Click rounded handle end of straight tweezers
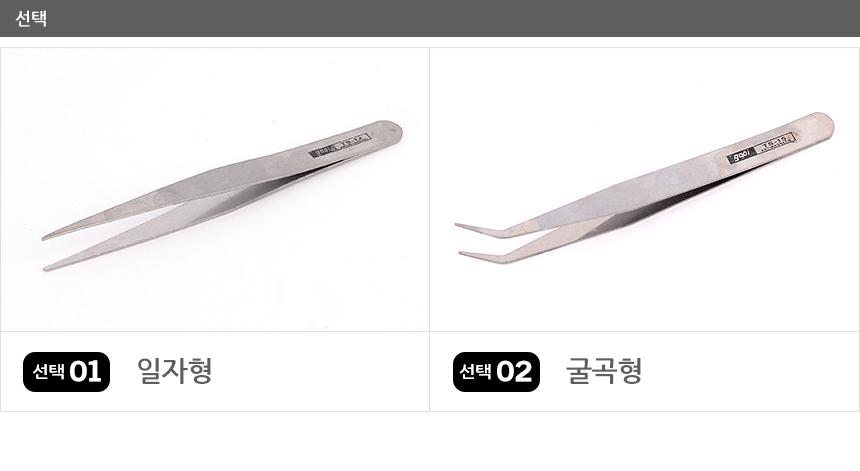This screenshot has width=860, height=471. click(391, 132)
